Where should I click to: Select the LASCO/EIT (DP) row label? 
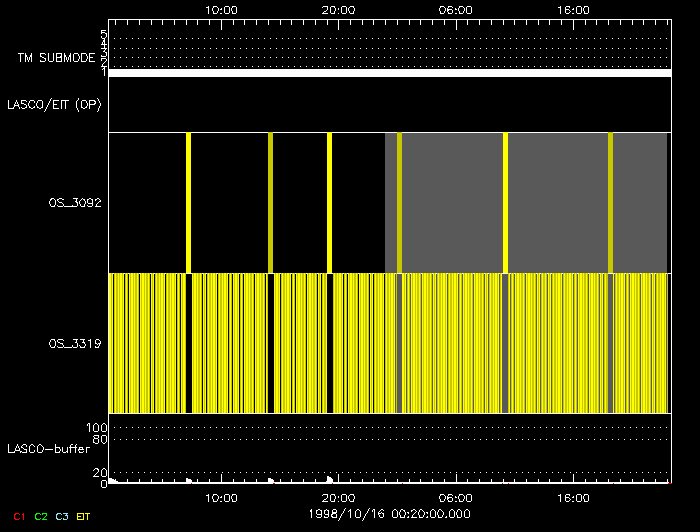click(54, 104)
